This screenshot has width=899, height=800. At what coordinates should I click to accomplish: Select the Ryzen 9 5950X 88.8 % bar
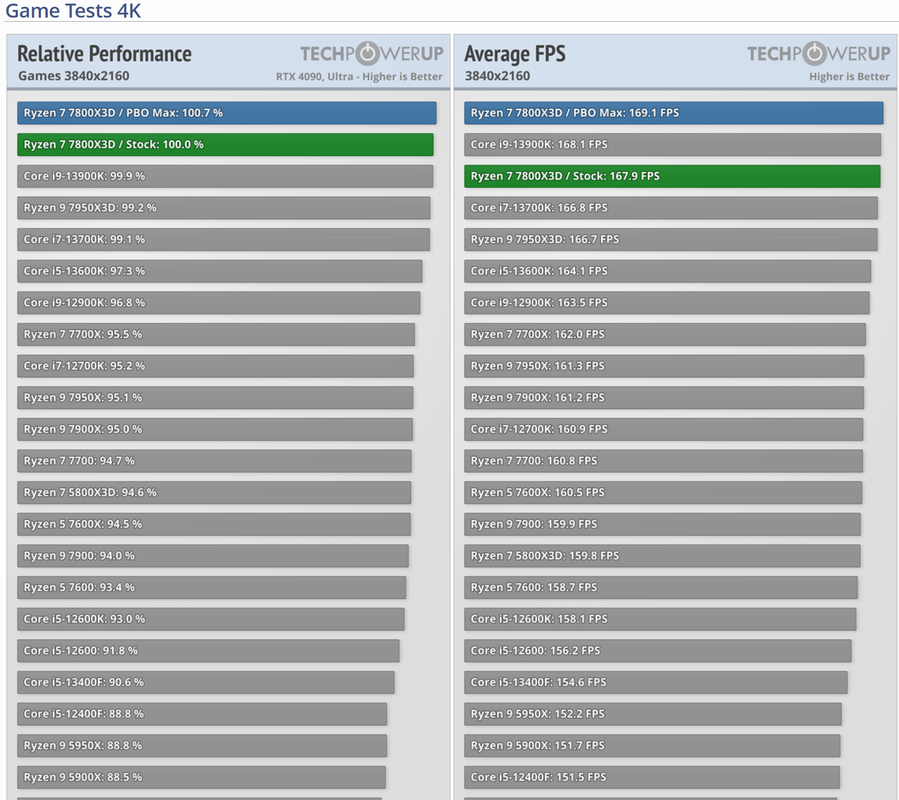(202, 746)
